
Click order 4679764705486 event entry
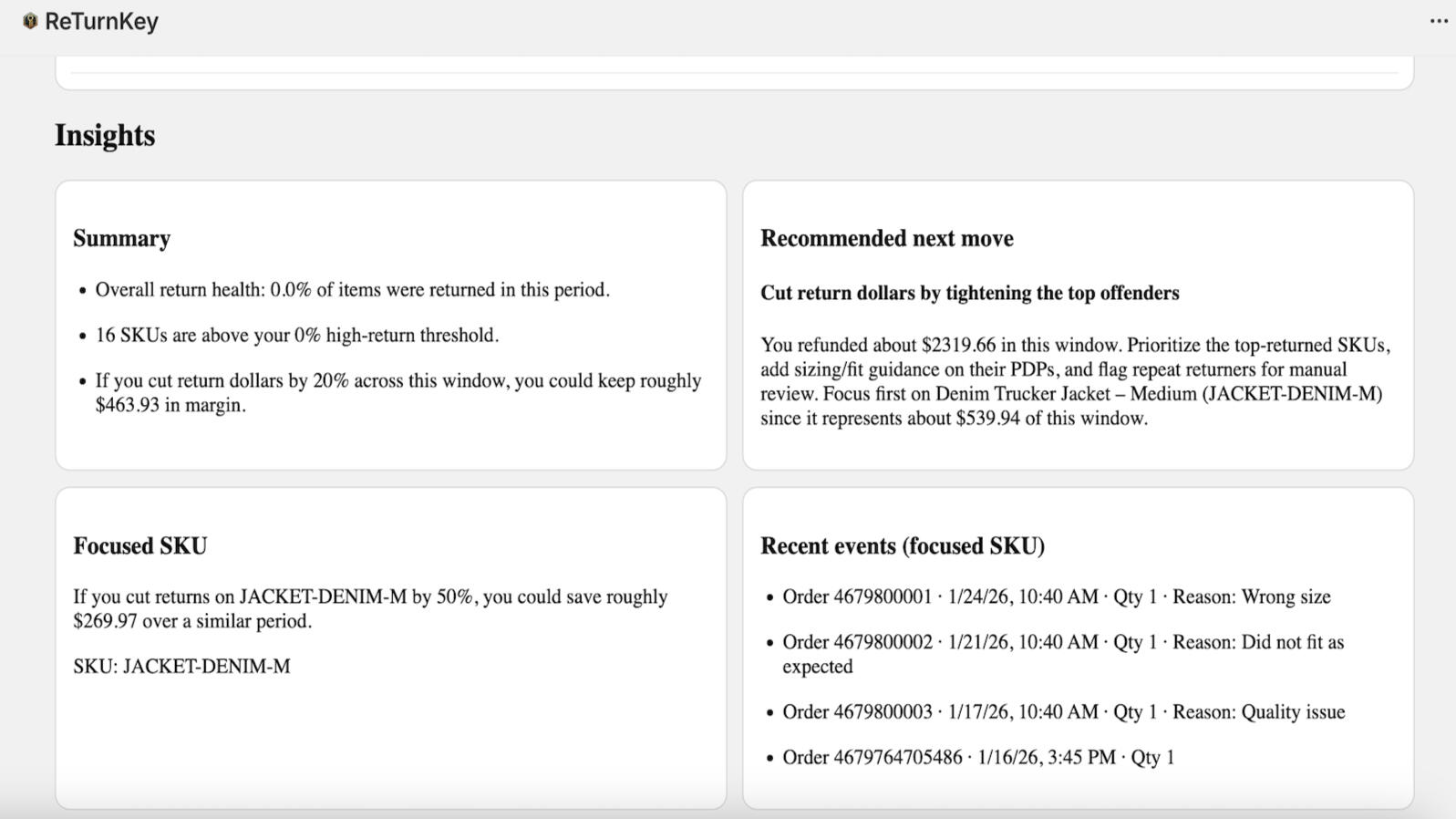tap(977, 758)
